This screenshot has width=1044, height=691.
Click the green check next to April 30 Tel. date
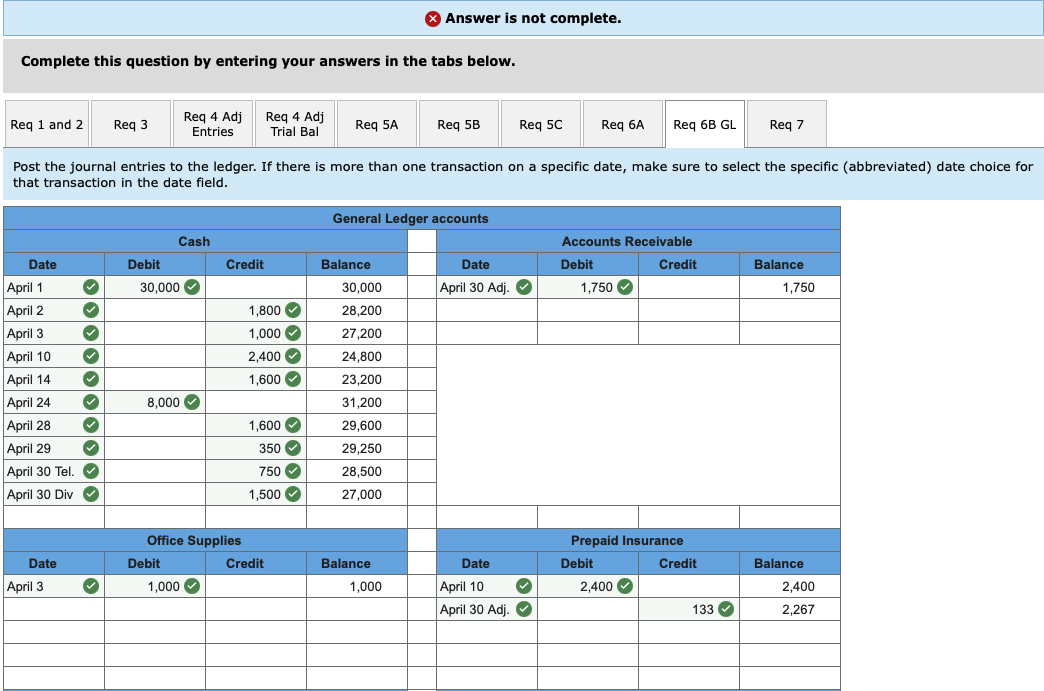(x=91, y=471)
